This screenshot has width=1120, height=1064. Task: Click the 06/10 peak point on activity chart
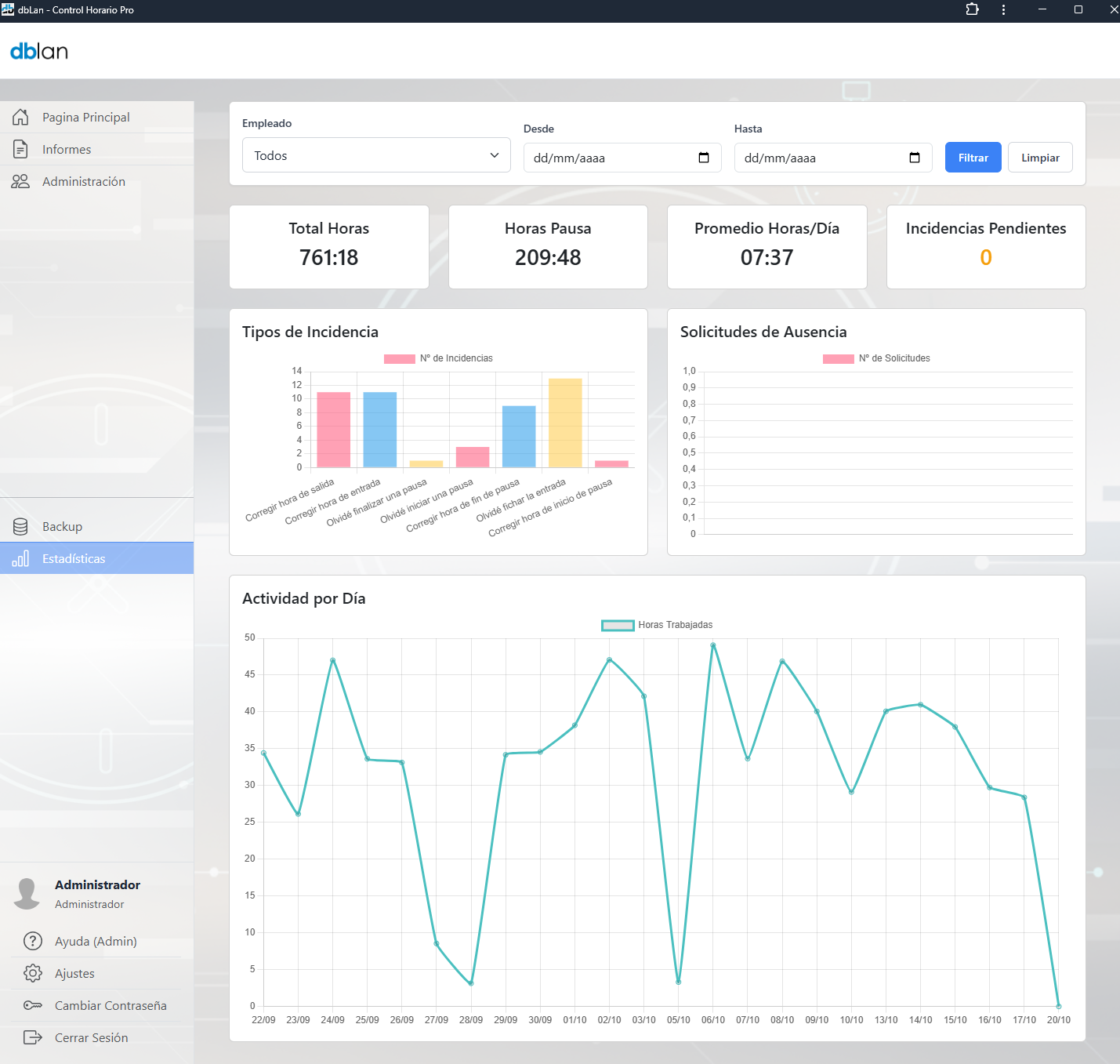(713, 645)
